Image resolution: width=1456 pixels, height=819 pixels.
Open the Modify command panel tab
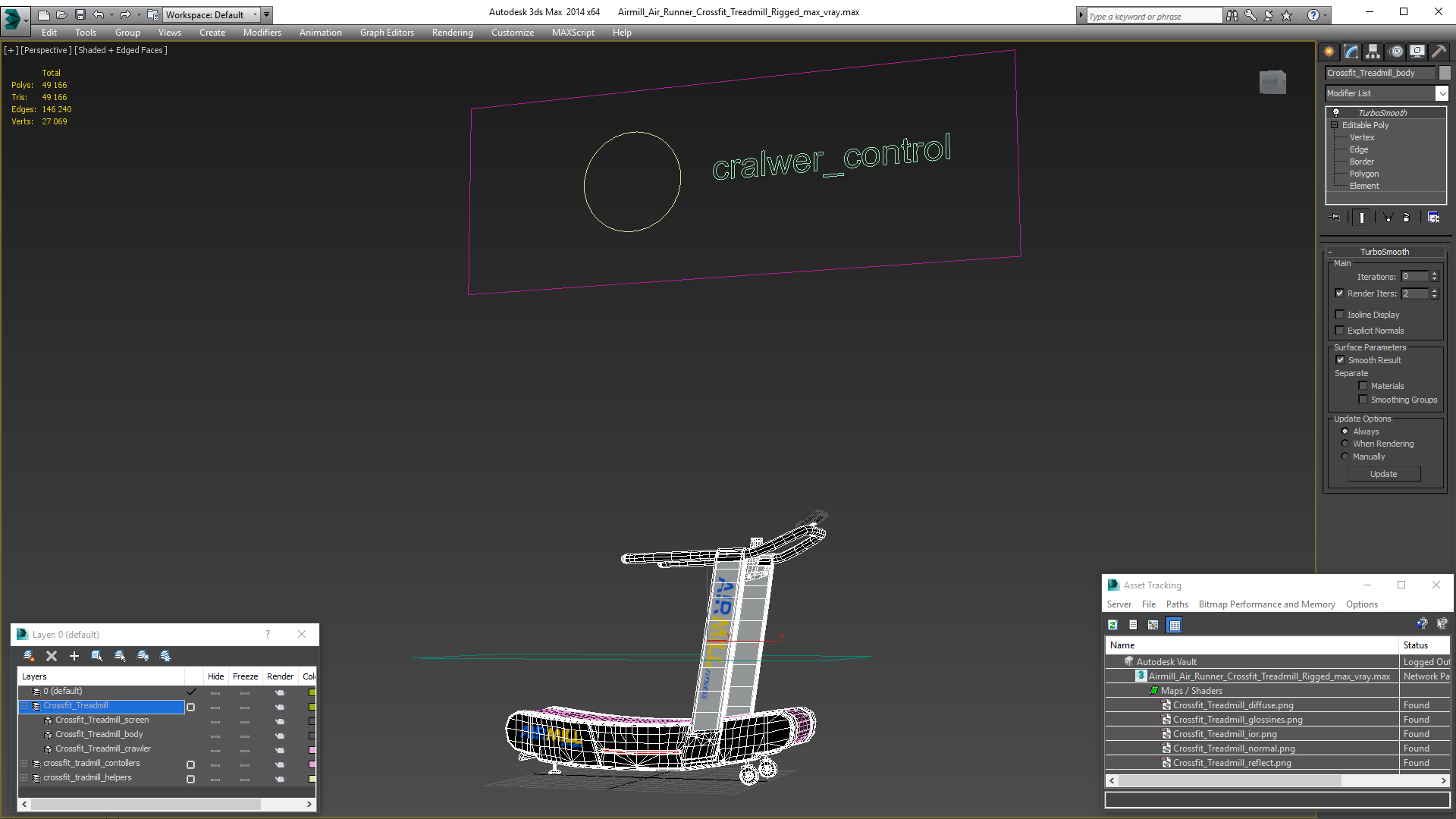[1351, 52]
